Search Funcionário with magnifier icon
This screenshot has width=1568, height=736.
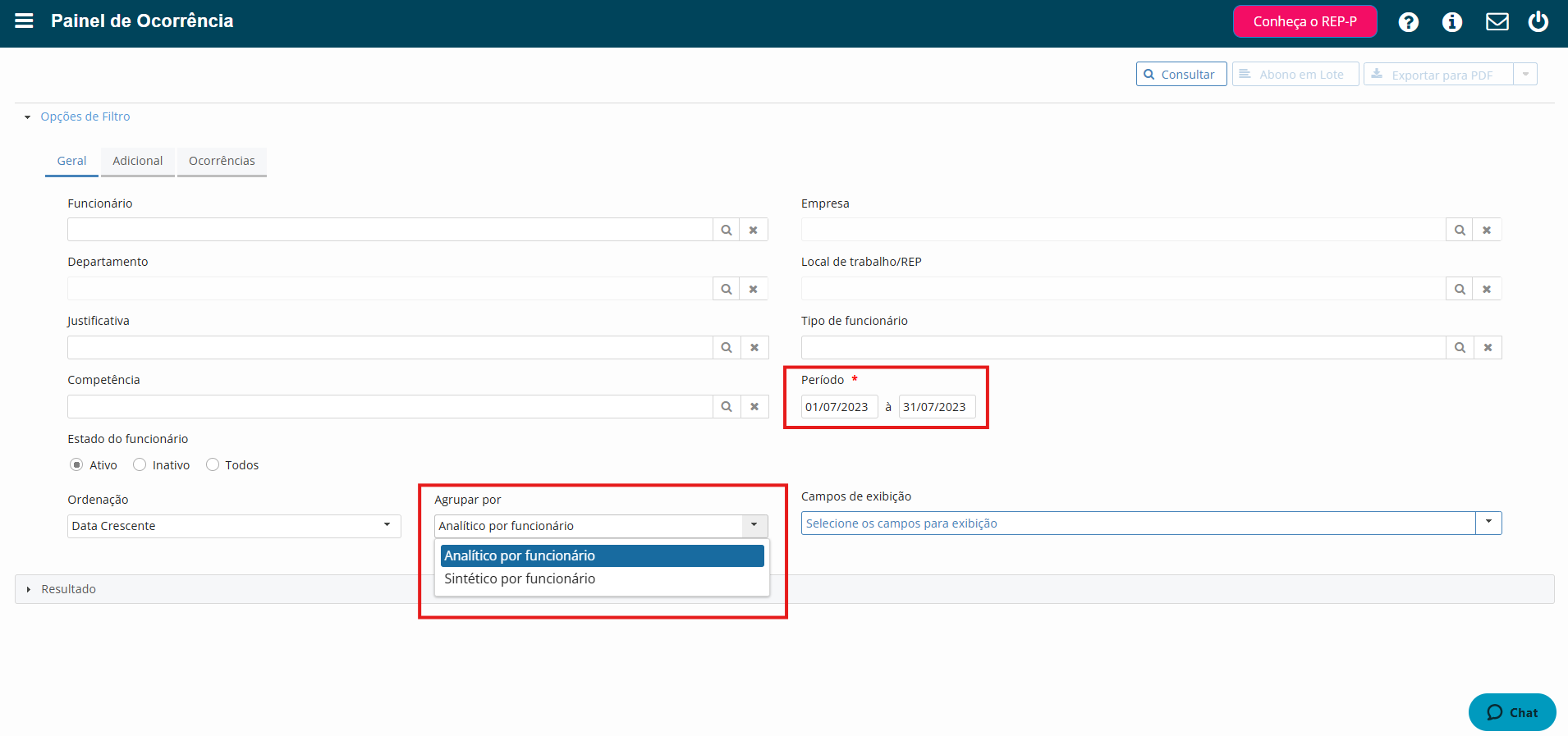[x=727, y=230]
